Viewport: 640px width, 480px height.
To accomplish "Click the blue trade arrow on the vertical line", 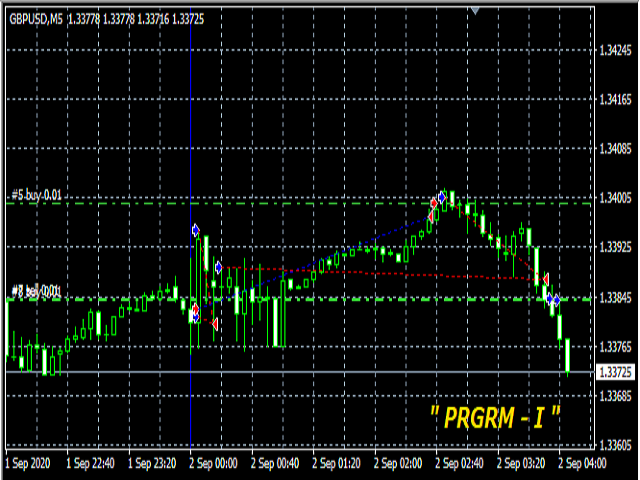I will pyautogui.click(x=195, y=230).
